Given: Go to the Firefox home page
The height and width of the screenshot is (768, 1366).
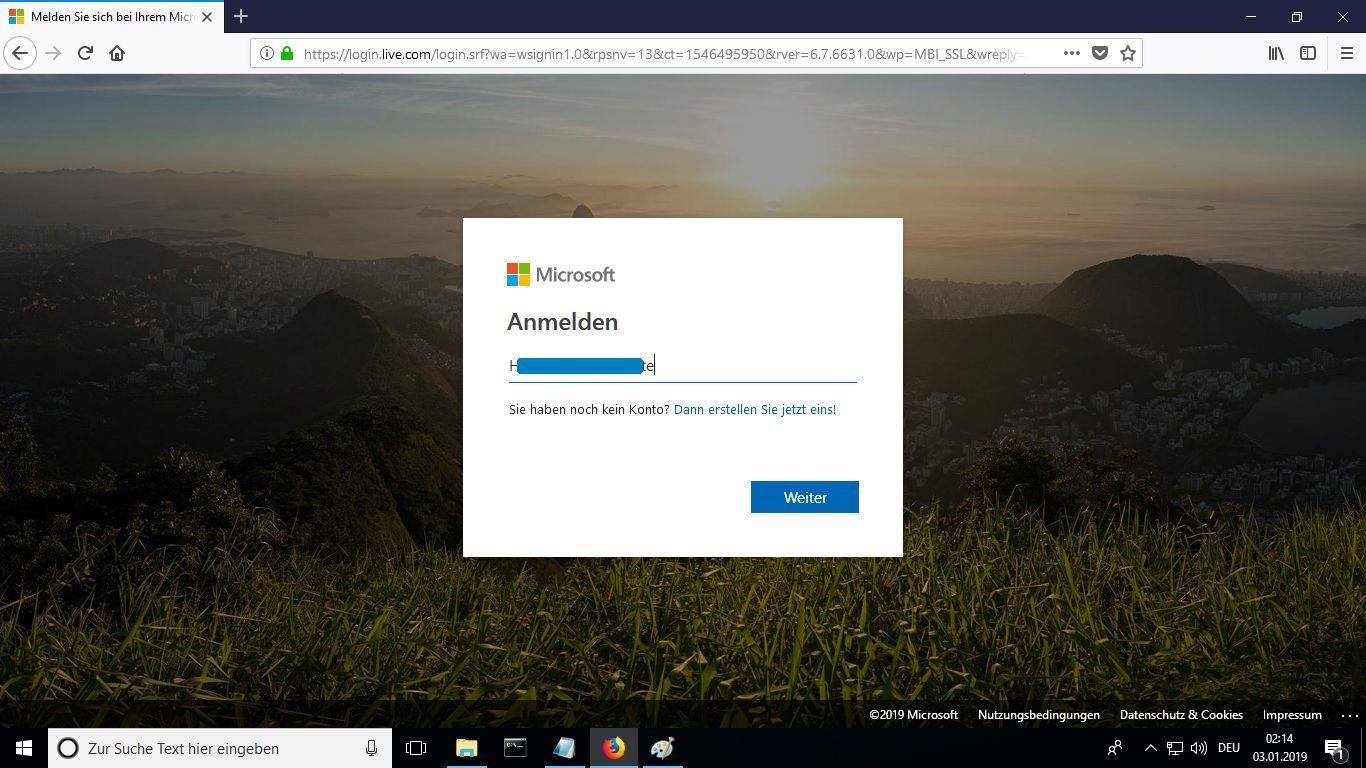Looking at the screenshot, I should coord(117,53).
